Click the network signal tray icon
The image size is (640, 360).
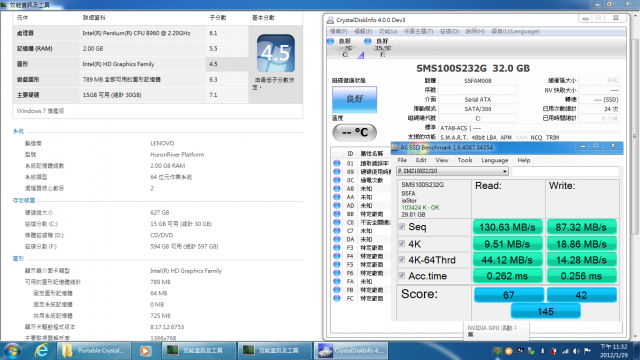pos(565,351)
